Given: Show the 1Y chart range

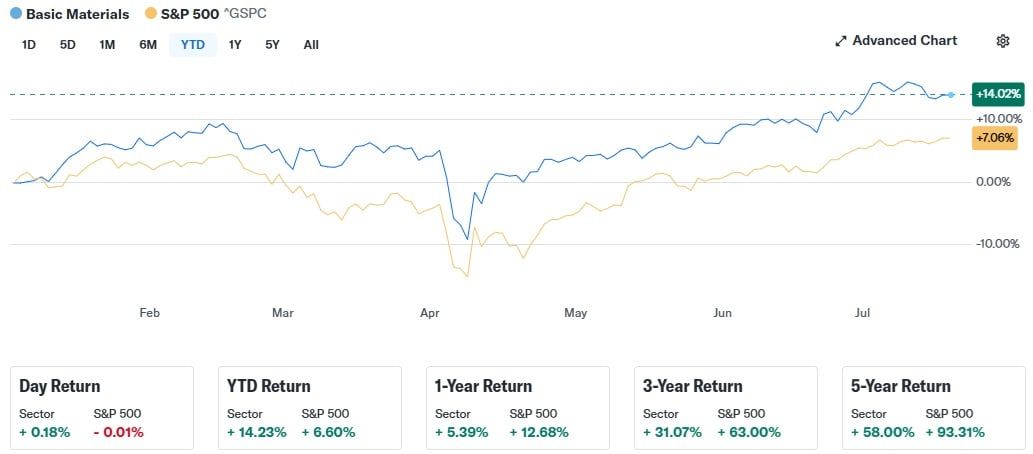Looking at the screenshot, I should click(235, 45).
